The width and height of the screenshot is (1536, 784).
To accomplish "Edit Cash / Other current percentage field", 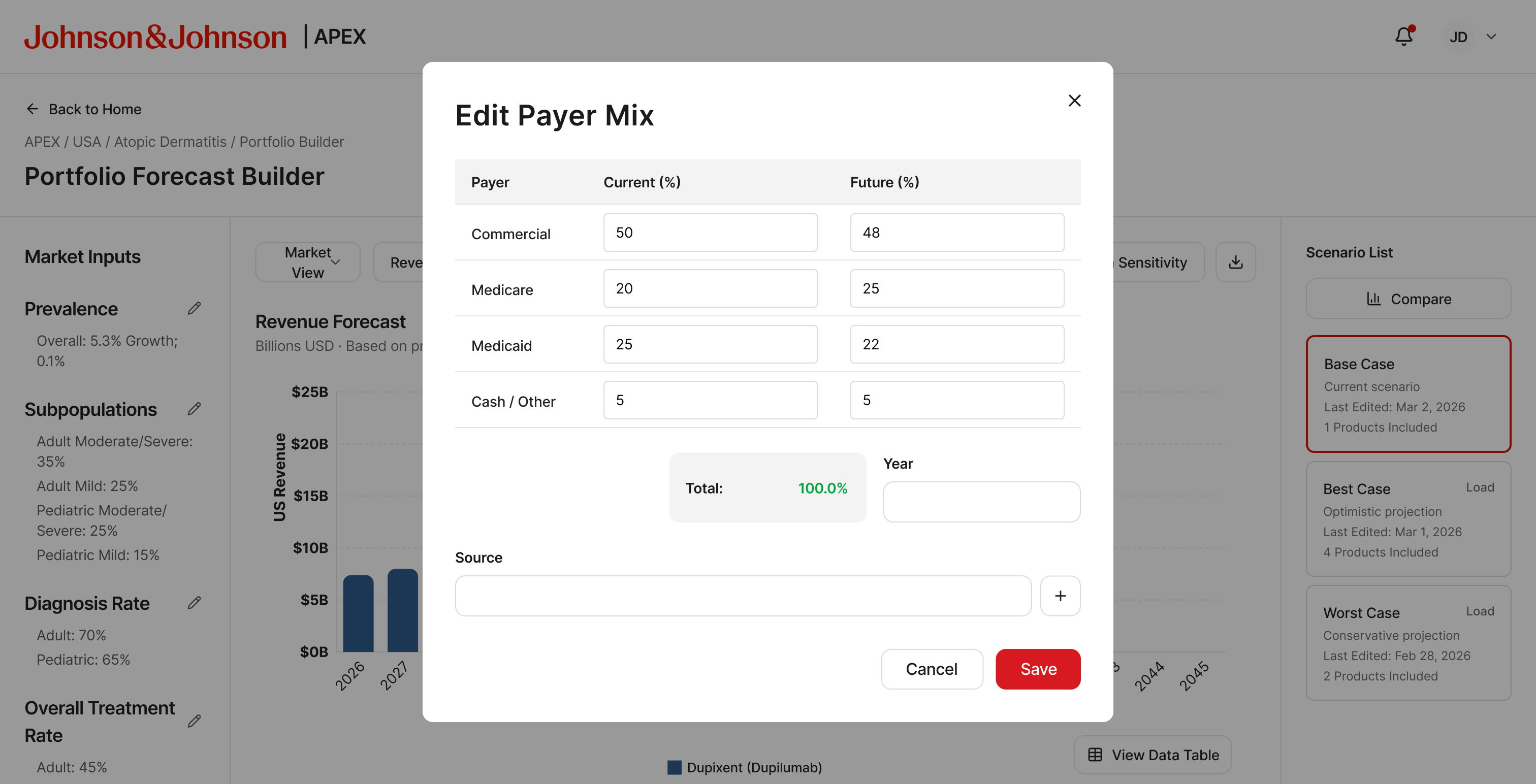I will tap(710, 400).
